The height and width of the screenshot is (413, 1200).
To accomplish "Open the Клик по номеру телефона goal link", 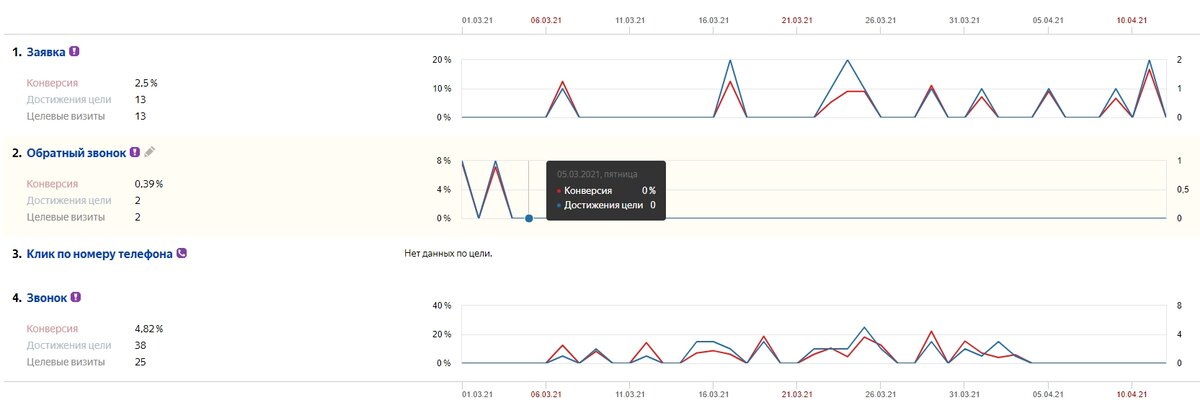I will pos(99,254).
